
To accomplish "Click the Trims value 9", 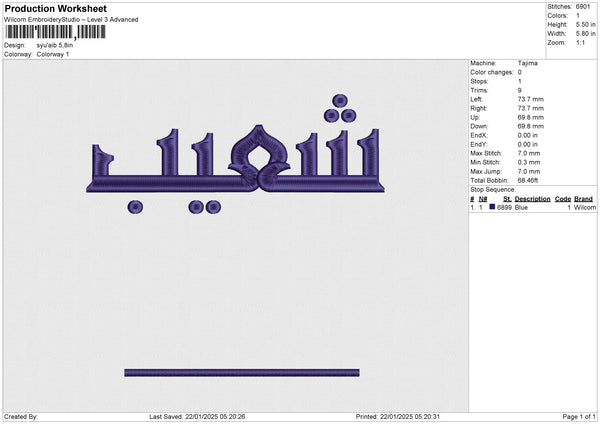I will [x=520, y=90].
